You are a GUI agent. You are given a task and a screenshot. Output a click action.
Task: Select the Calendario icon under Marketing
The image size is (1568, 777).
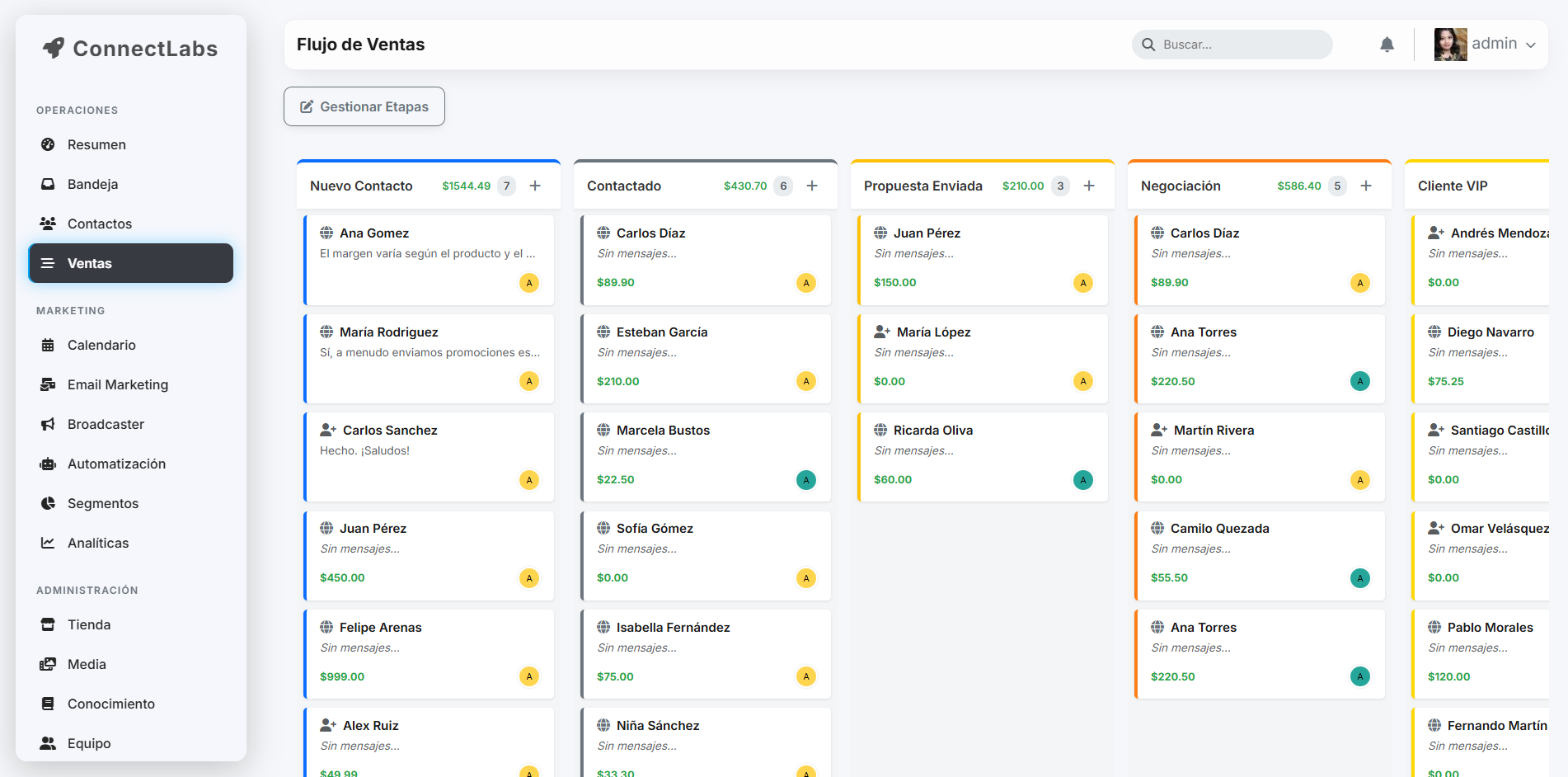[49, 345]
